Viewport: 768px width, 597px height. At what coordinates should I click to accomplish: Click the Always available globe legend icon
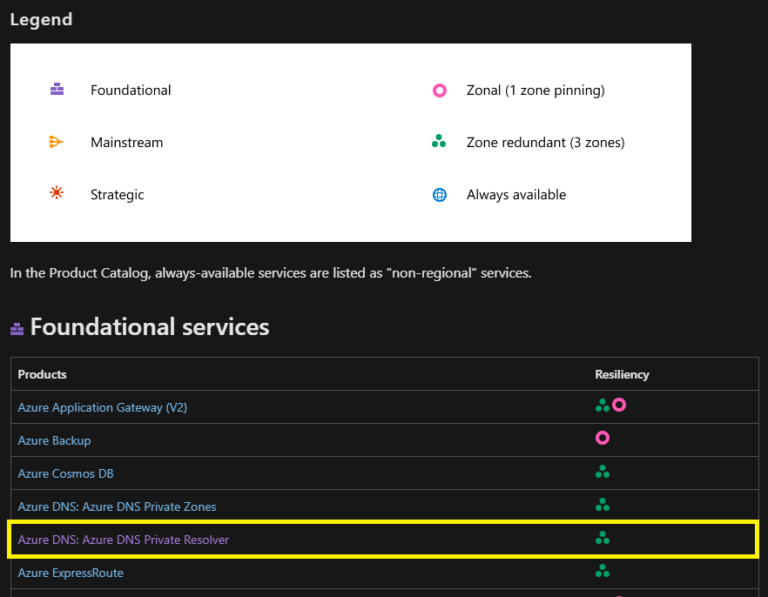coord(439,195)
